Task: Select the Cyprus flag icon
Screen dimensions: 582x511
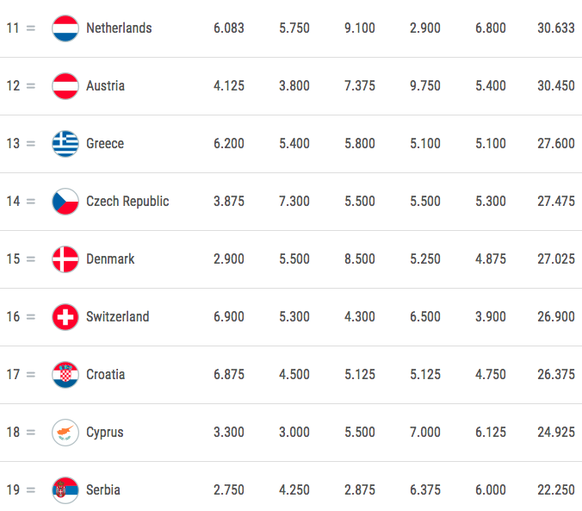Action: [65, 432]
